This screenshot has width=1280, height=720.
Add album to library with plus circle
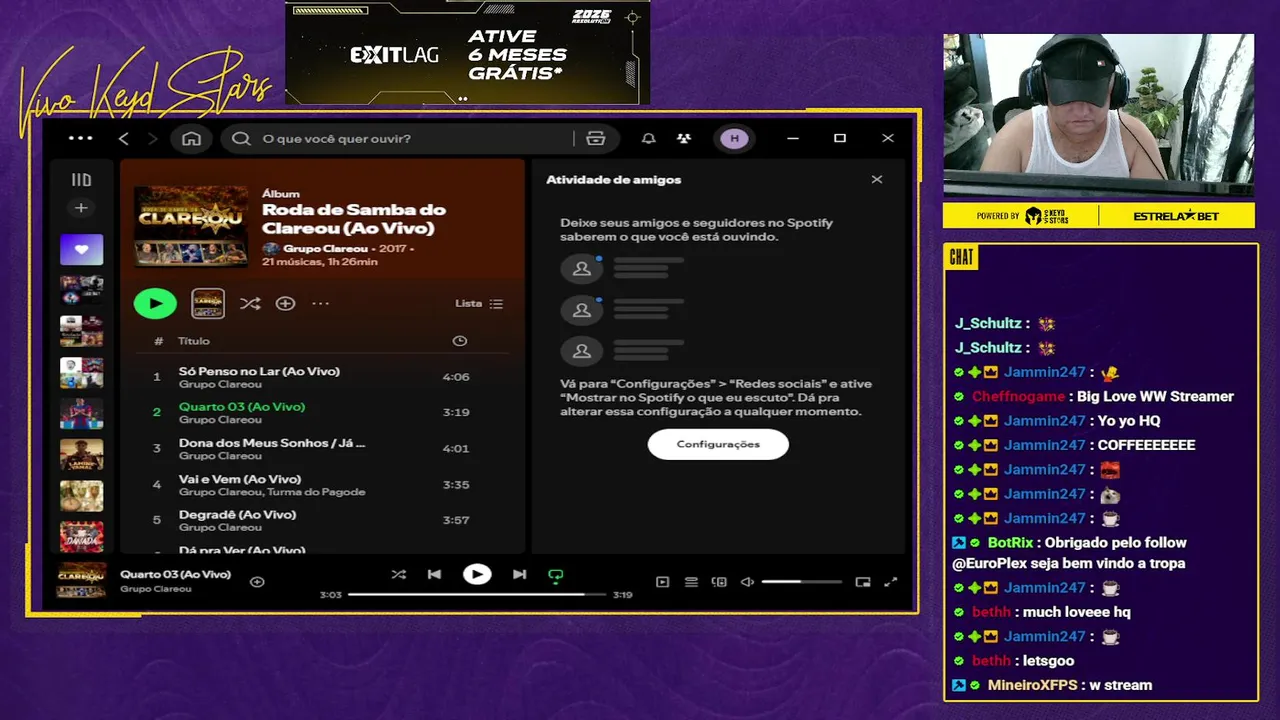coord(286,303)
